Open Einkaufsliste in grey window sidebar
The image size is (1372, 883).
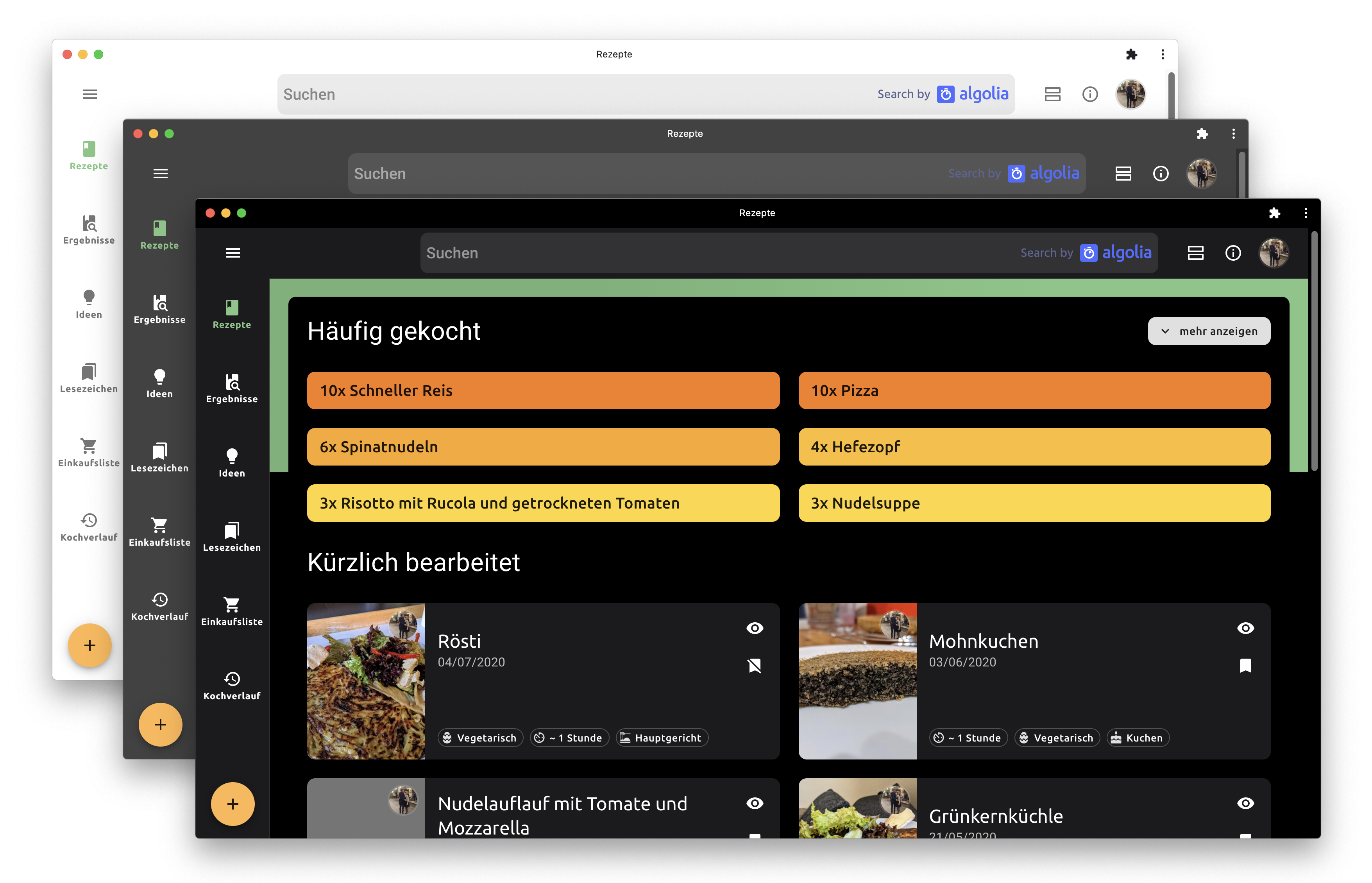pyautogui.click(x=160, y=532)
